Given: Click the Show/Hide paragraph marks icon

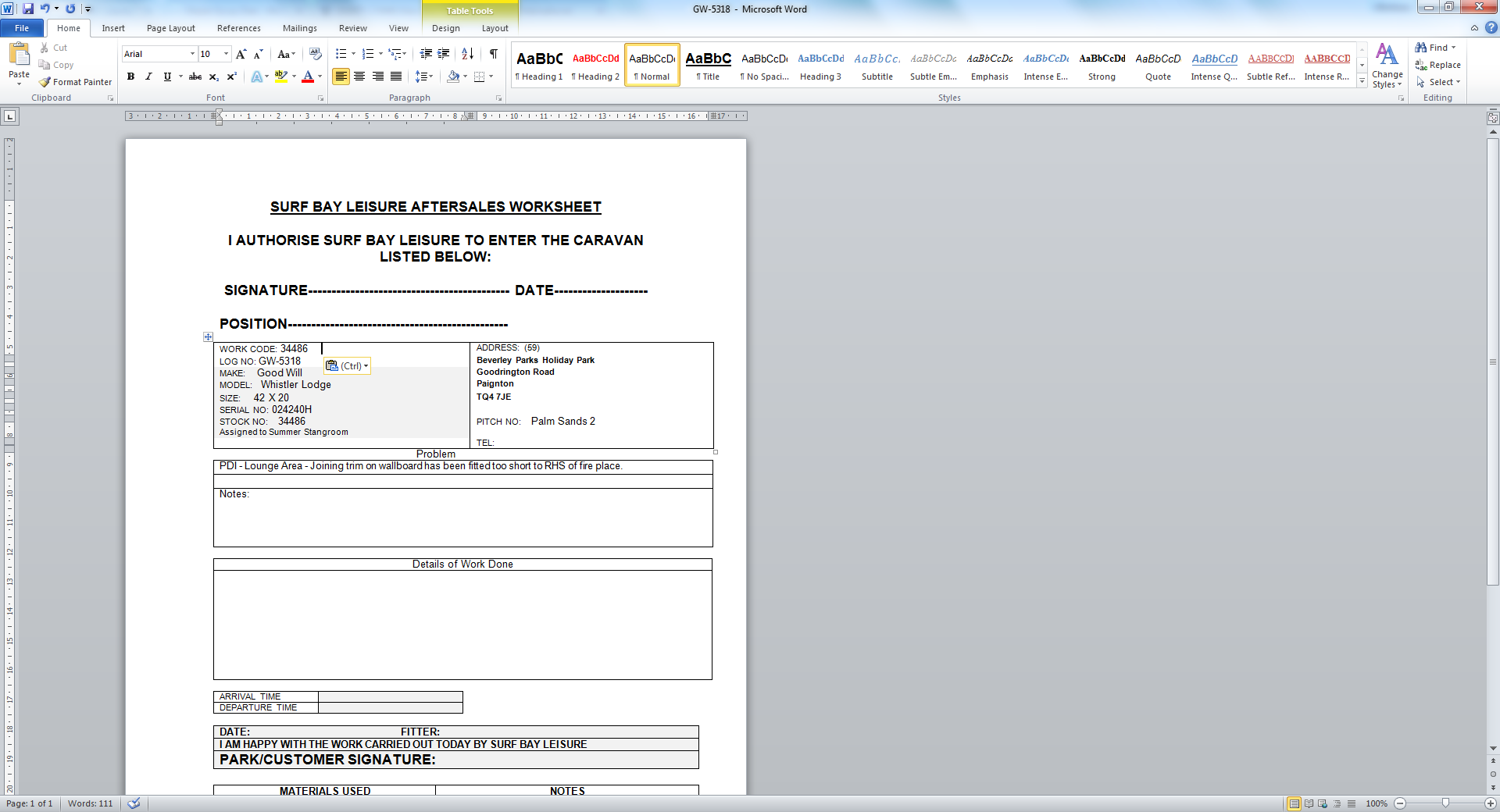Looking at the screenshot, I should pyautogui.click(x=494, y=54).
